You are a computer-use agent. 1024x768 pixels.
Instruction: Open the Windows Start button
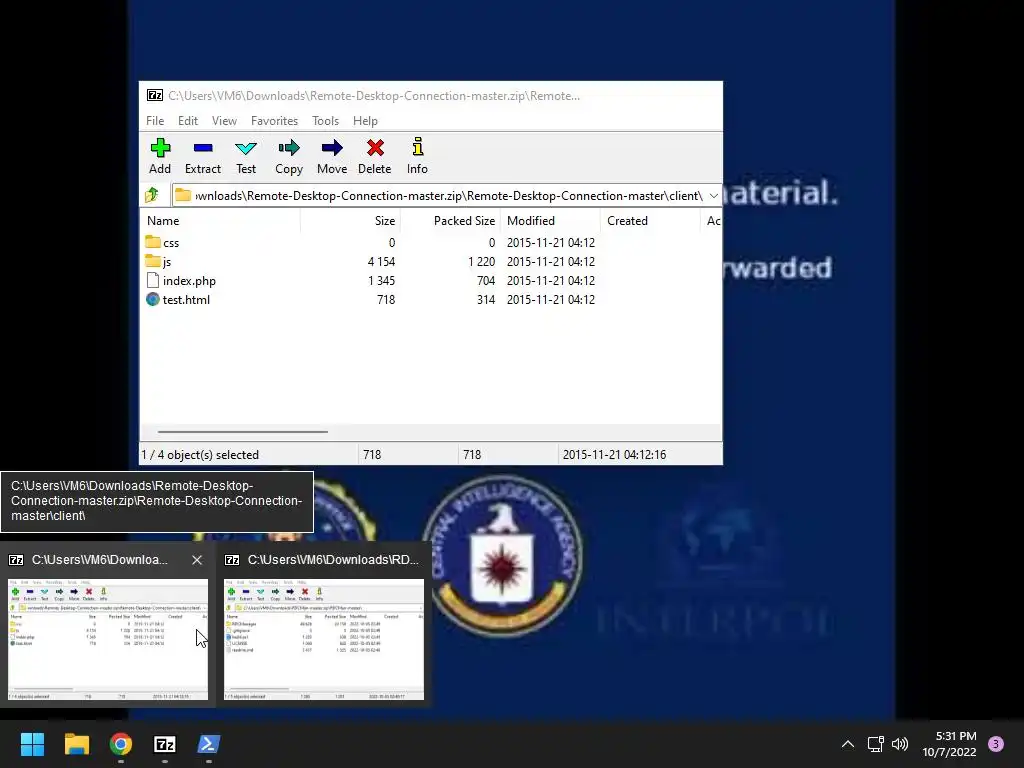(x=32, y=744)
